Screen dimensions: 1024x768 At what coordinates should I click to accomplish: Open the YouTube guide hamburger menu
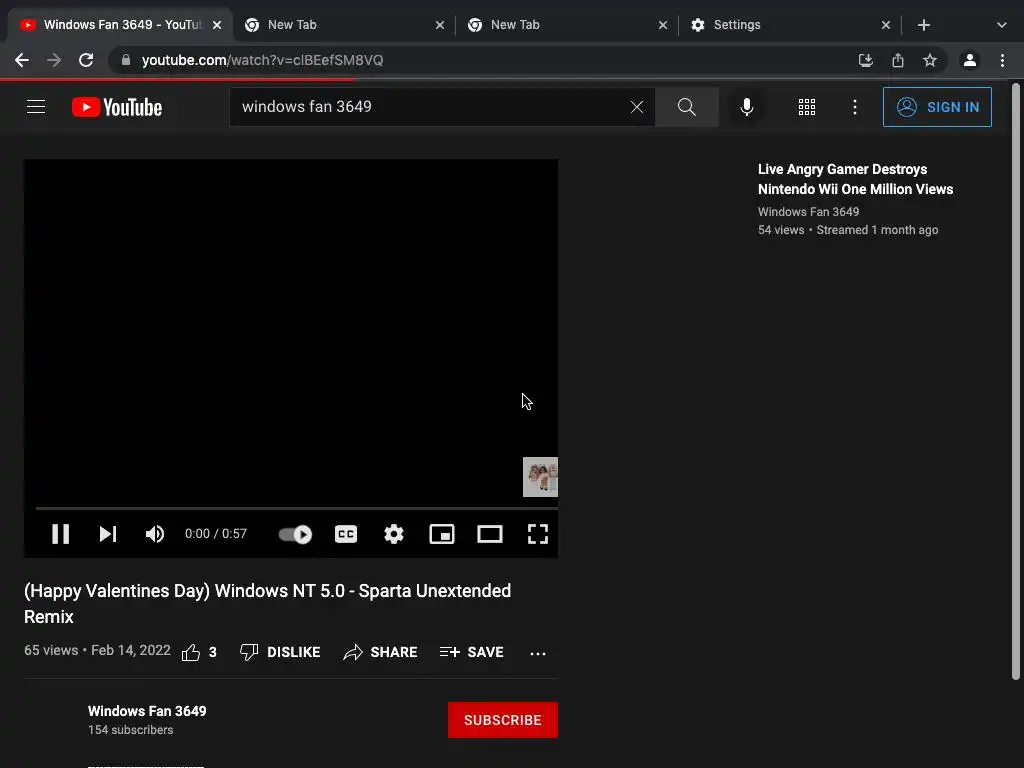36,106
